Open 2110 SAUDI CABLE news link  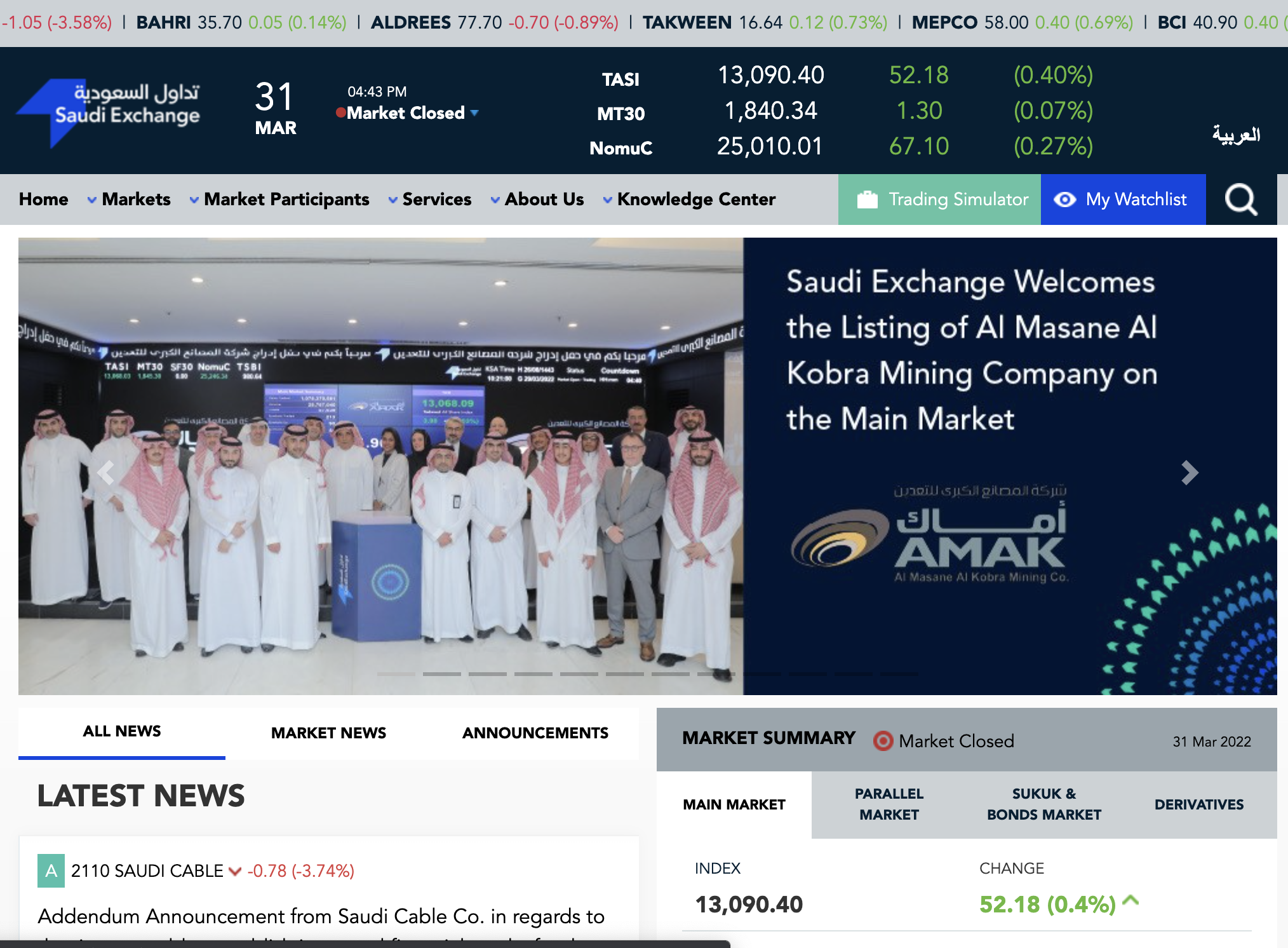tap(147, 870)
